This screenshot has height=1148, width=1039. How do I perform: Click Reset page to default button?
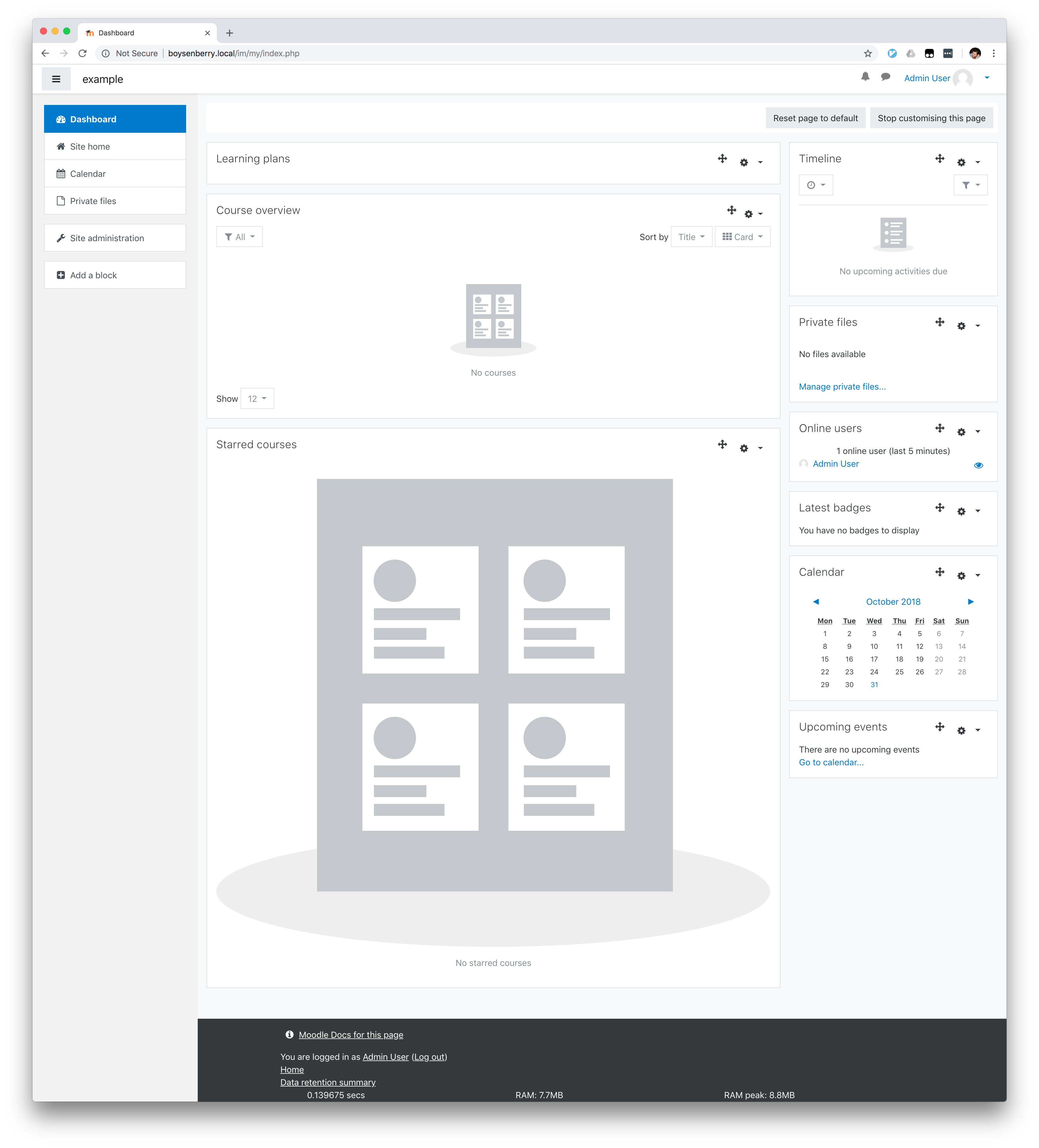(x=815, y=118)
